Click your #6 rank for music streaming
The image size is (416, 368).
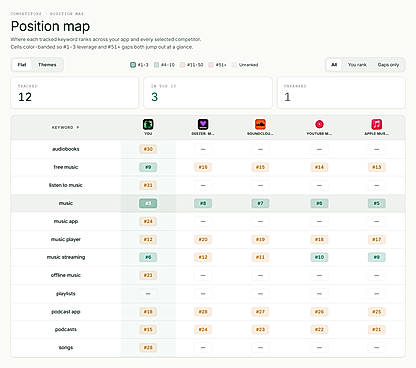point(148,257)
